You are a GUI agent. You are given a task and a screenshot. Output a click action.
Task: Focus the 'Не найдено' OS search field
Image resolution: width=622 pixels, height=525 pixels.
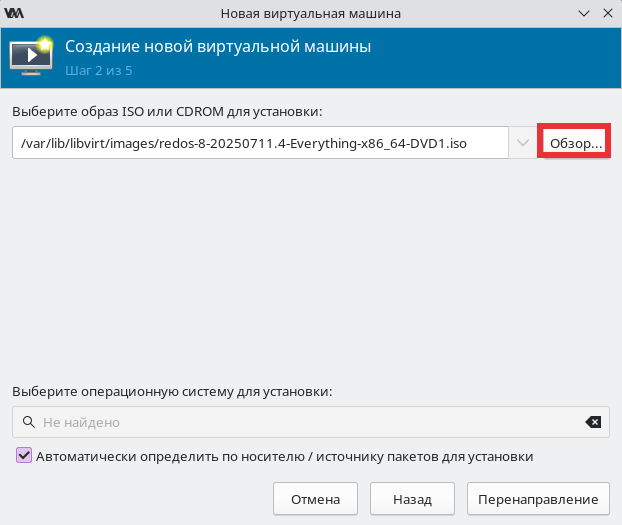311,422
